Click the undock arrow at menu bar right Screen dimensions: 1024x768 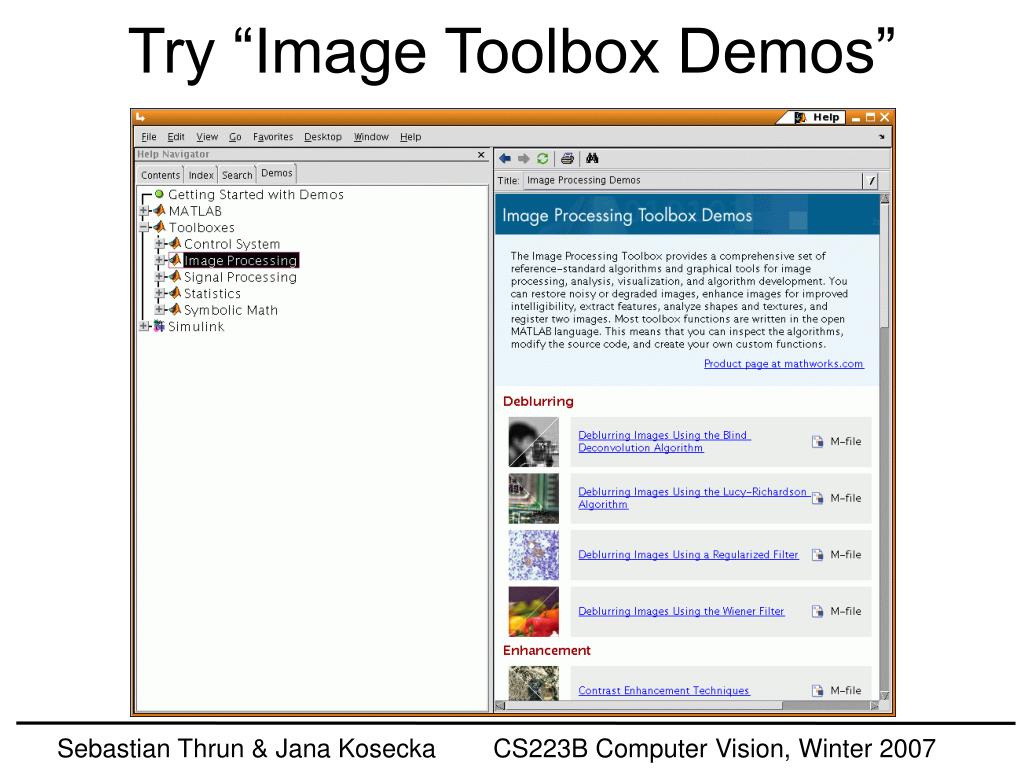882,136
